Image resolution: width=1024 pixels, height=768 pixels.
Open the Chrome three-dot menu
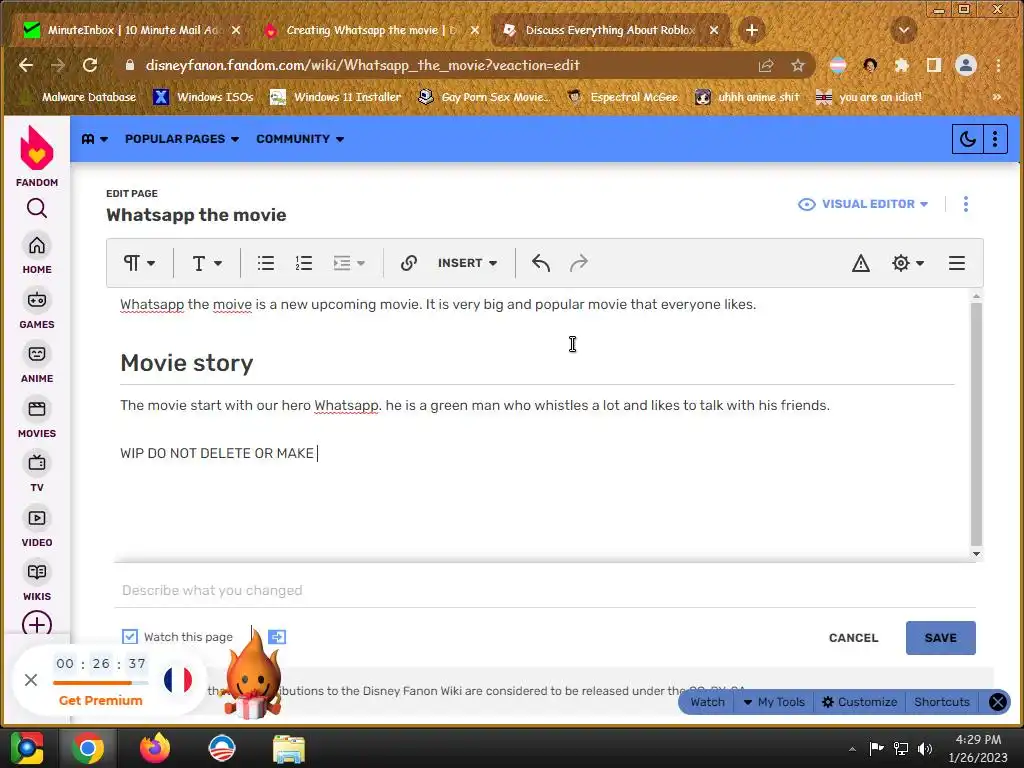click(998, 65)
